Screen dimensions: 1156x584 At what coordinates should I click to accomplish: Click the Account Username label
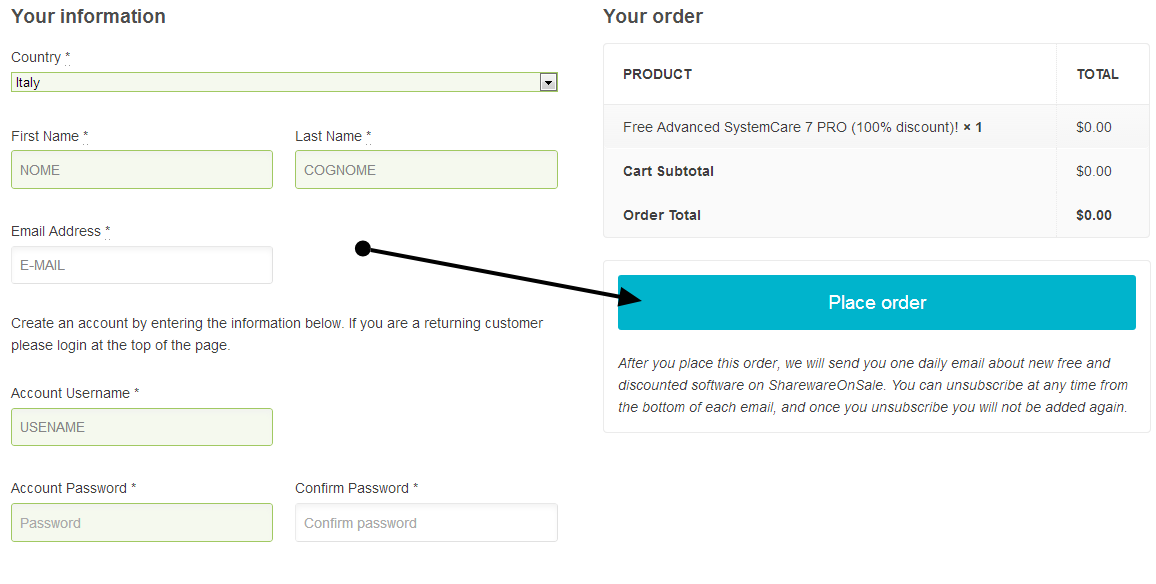[x=70, y=393]
